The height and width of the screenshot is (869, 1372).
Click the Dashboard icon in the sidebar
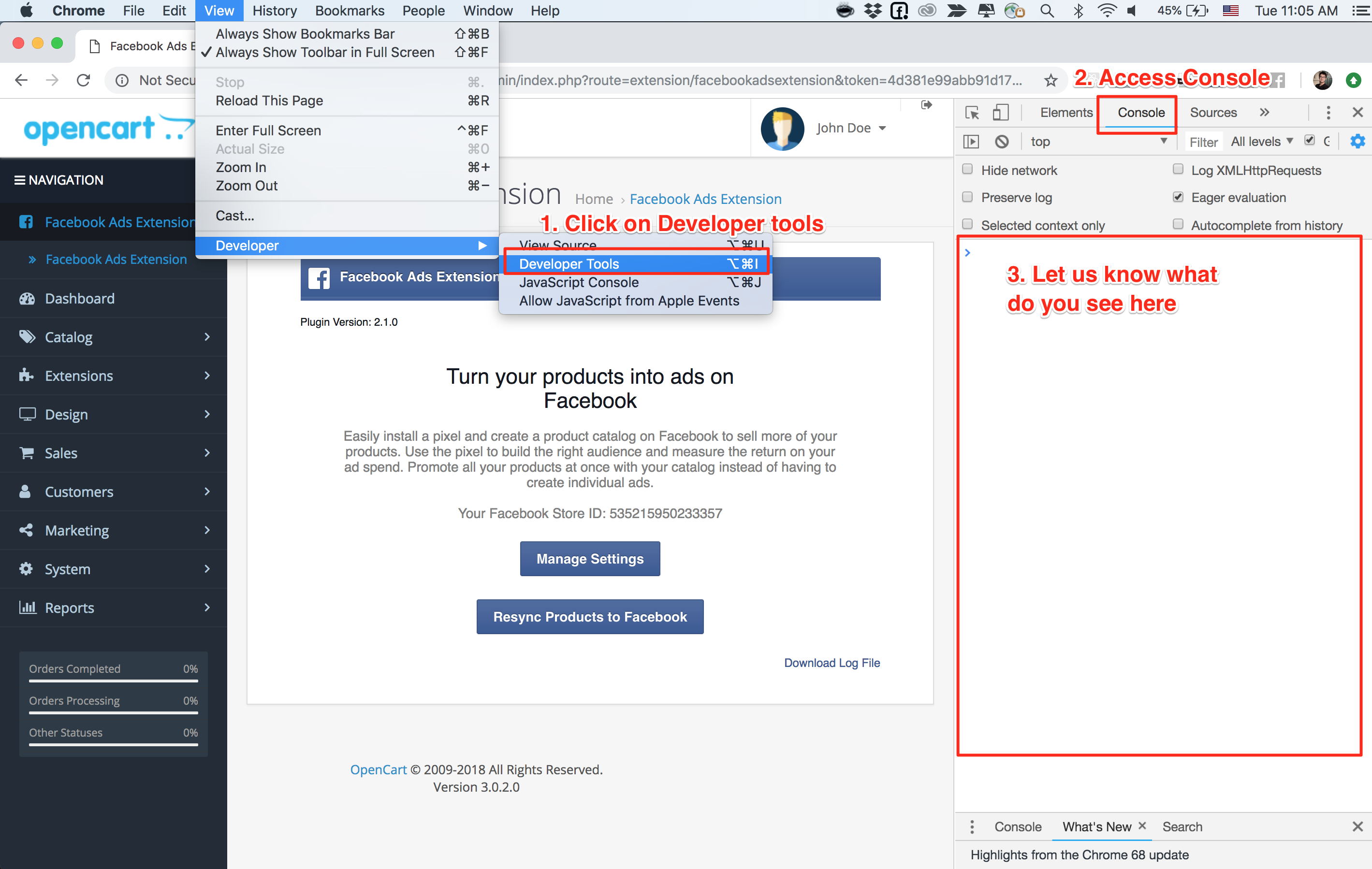coord(27,298)
